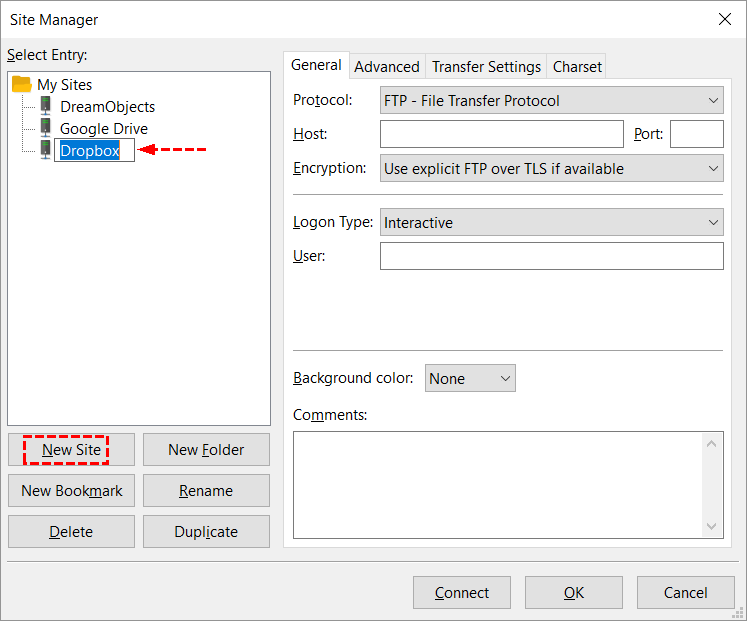Click the Connect button
Viewport: 747px width, 621px height.
click(462, 592)
